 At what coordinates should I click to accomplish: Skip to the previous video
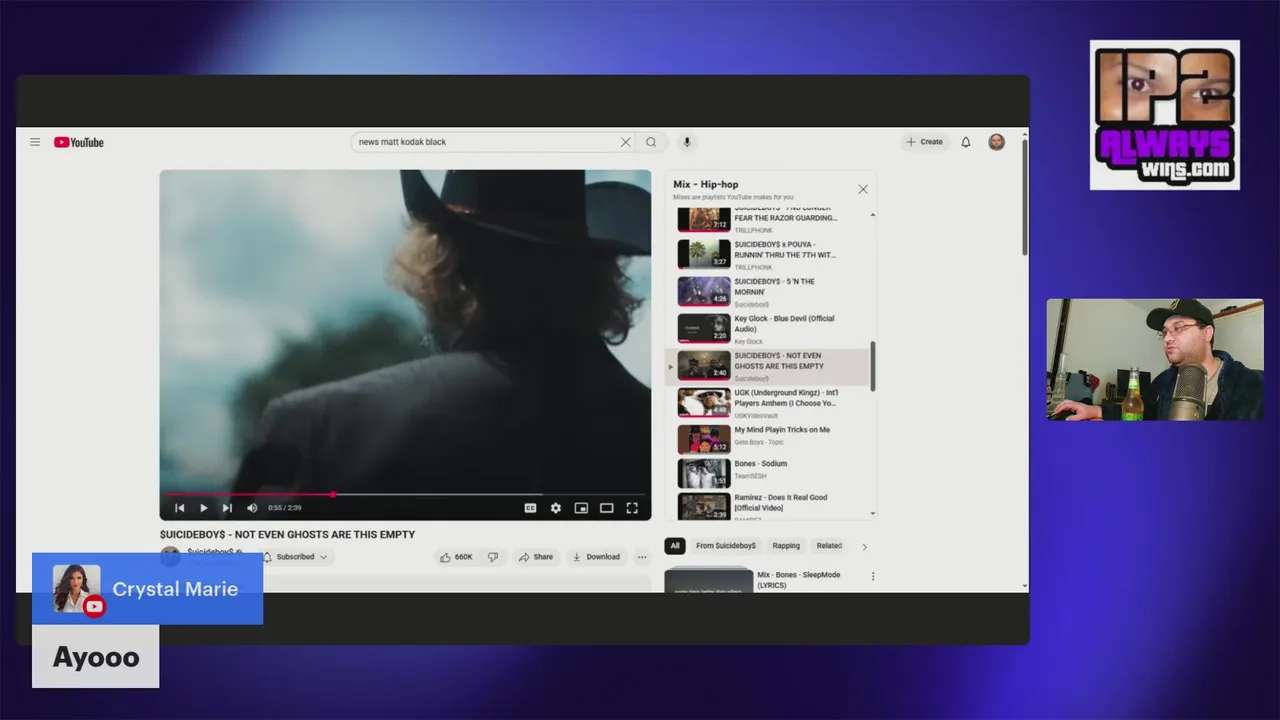coord(180,508)
